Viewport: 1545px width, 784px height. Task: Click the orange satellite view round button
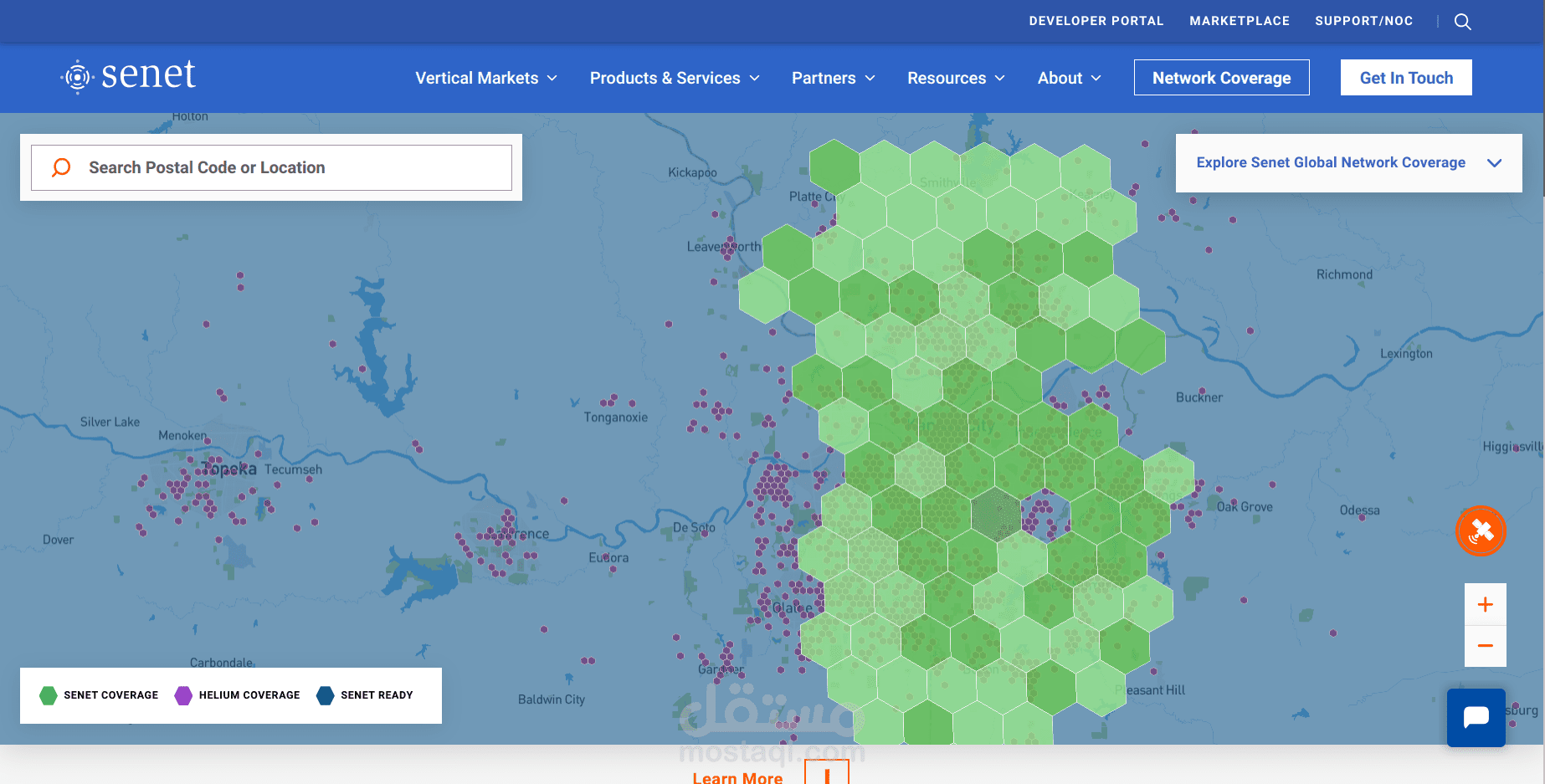pos(1481,530)
